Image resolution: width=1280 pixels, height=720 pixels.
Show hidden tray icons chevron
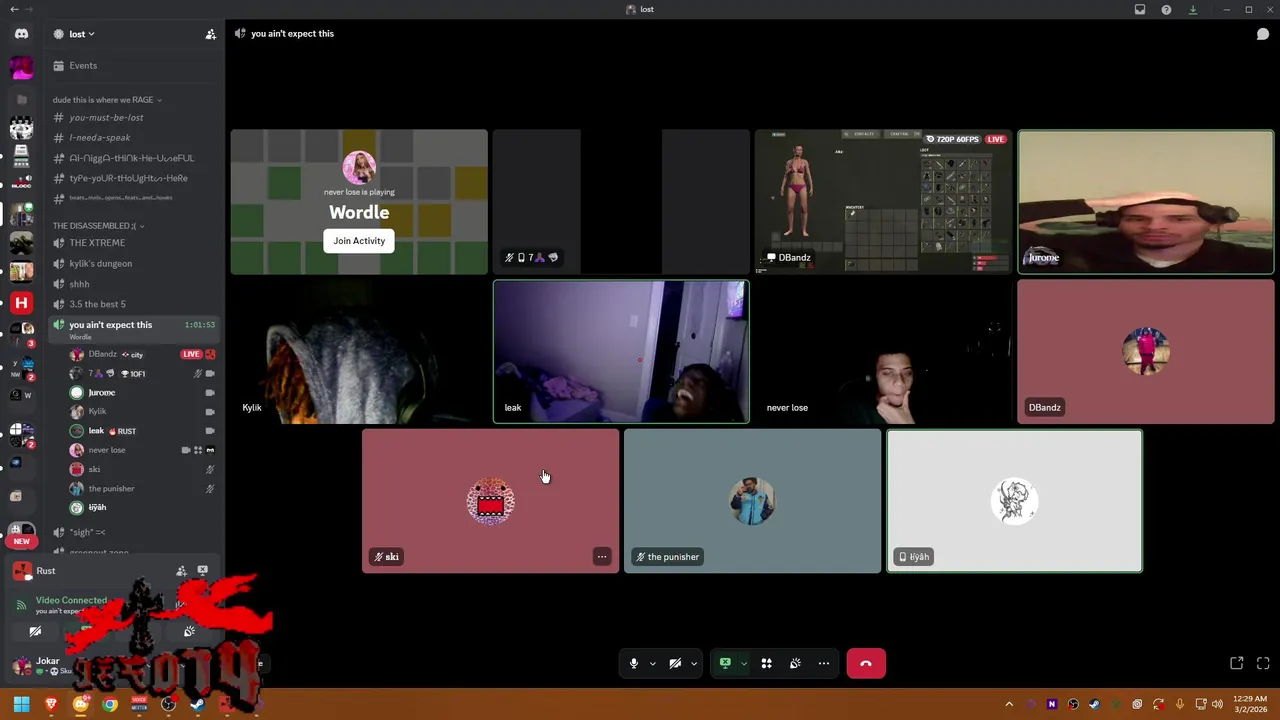coord(1009,704)
